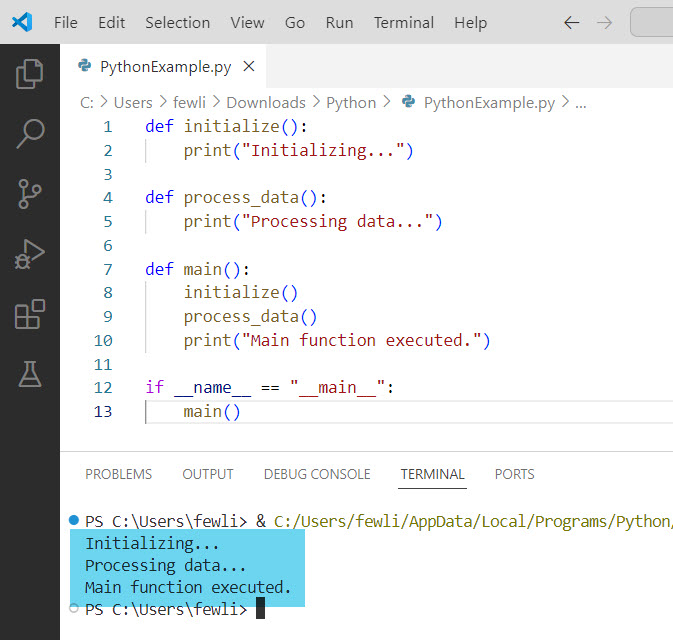673x640 pixels.
Task: Click the main() call on line 13
Action: (212, 412)
